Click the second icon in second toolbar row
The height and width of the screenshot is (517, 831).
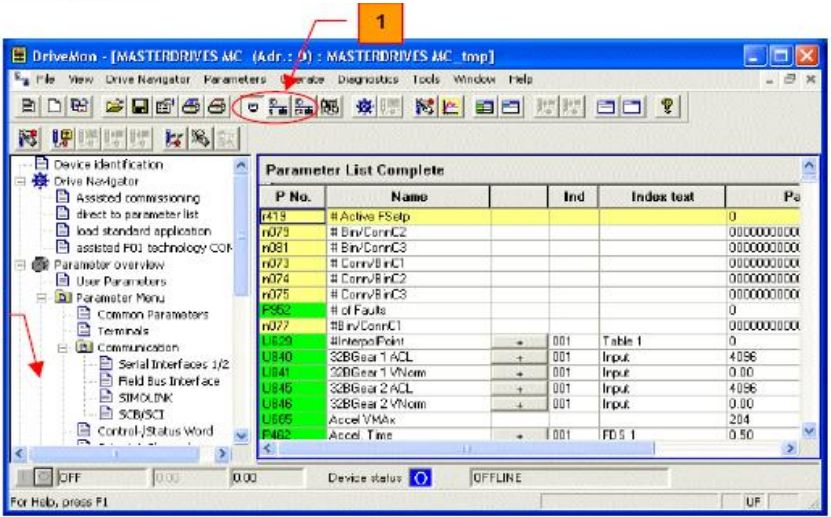[x=63, y=139]
